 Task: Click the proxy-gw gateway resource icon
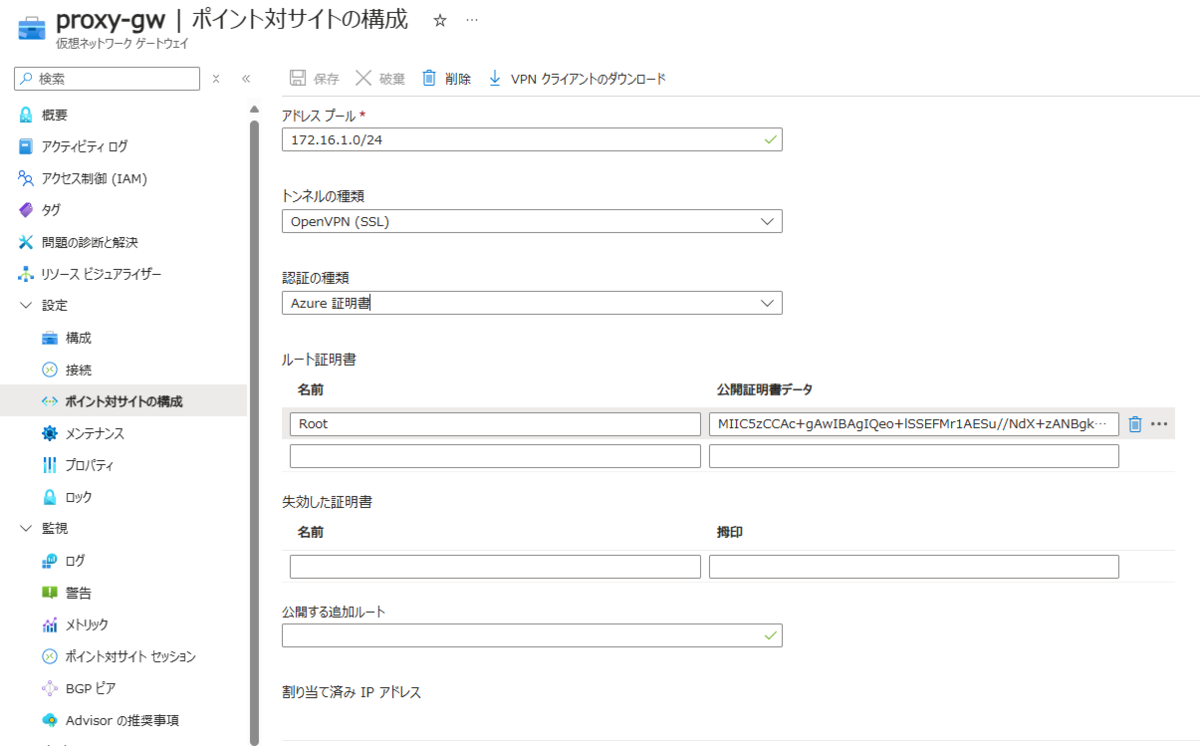32,27
